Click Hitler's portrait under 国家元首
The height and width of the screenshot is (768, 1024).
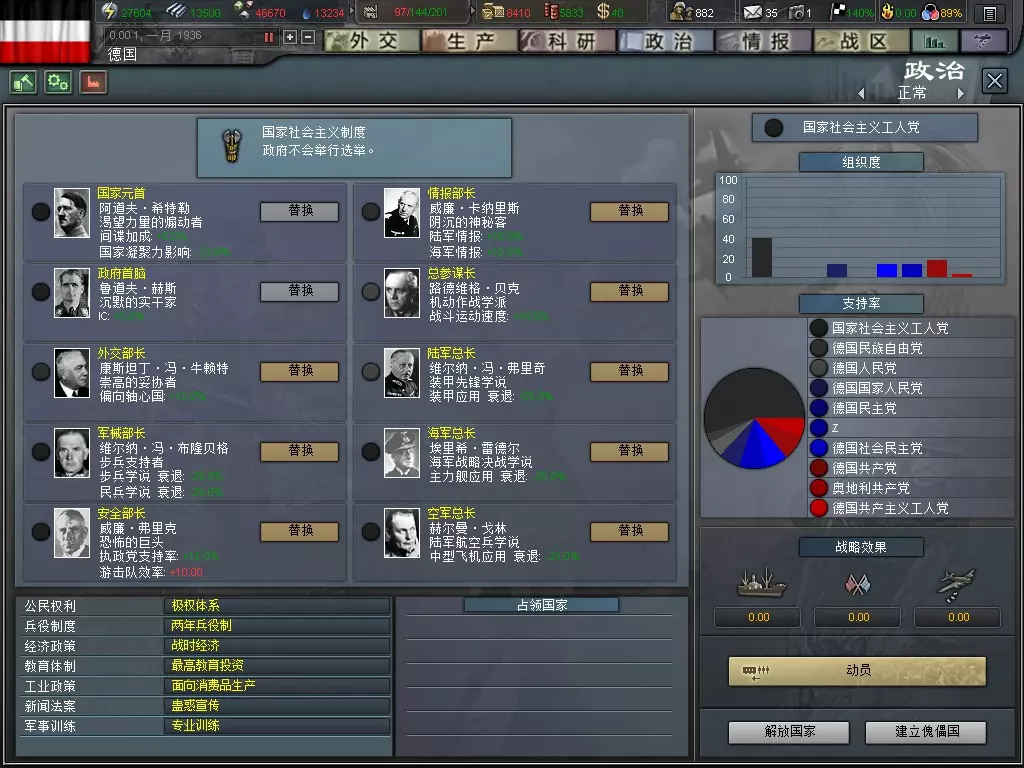click(x=72, y=213)
